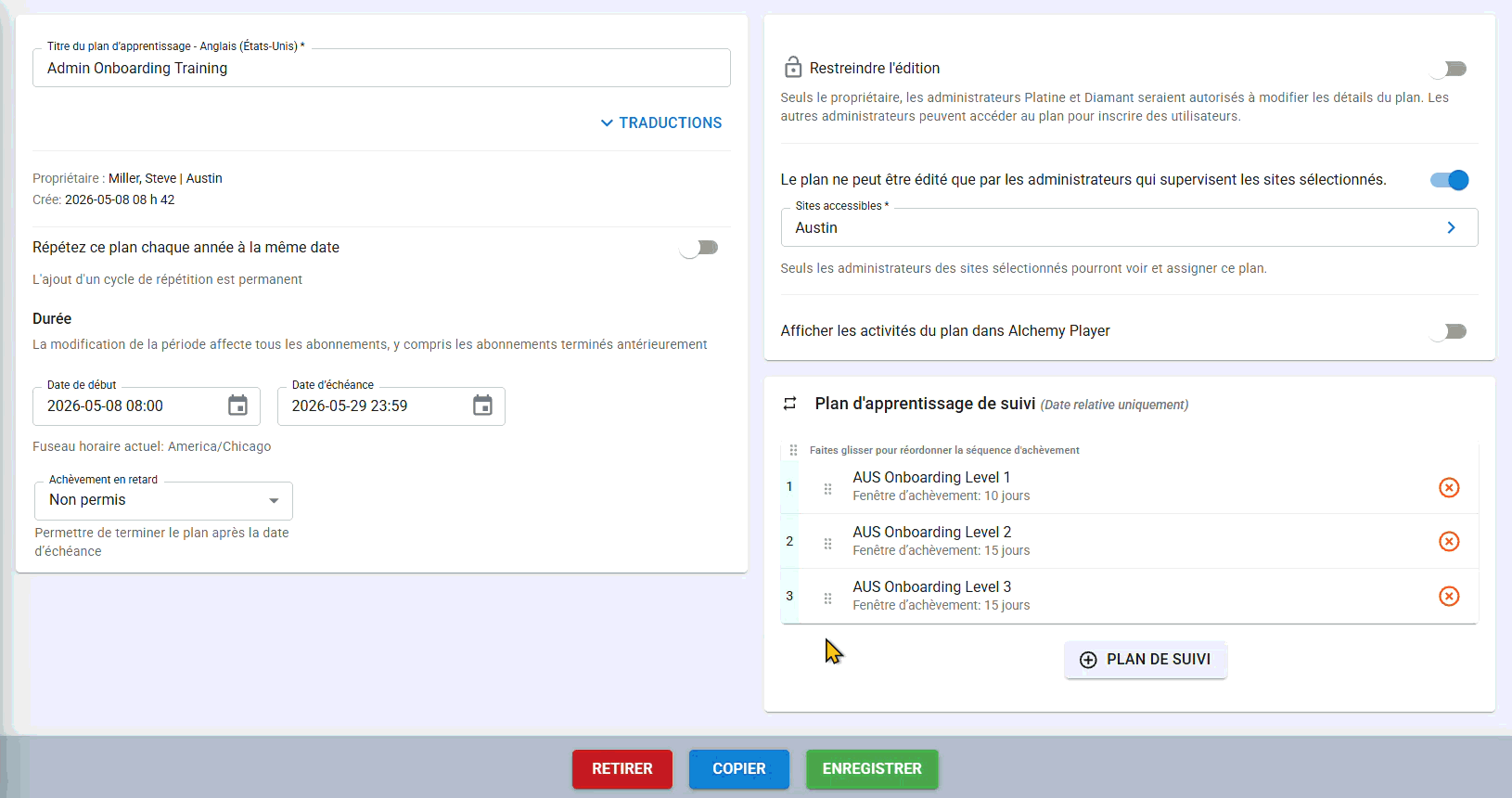
Task: Select the AUS Onboarding Level 3 title text
Action: (932, 586)
